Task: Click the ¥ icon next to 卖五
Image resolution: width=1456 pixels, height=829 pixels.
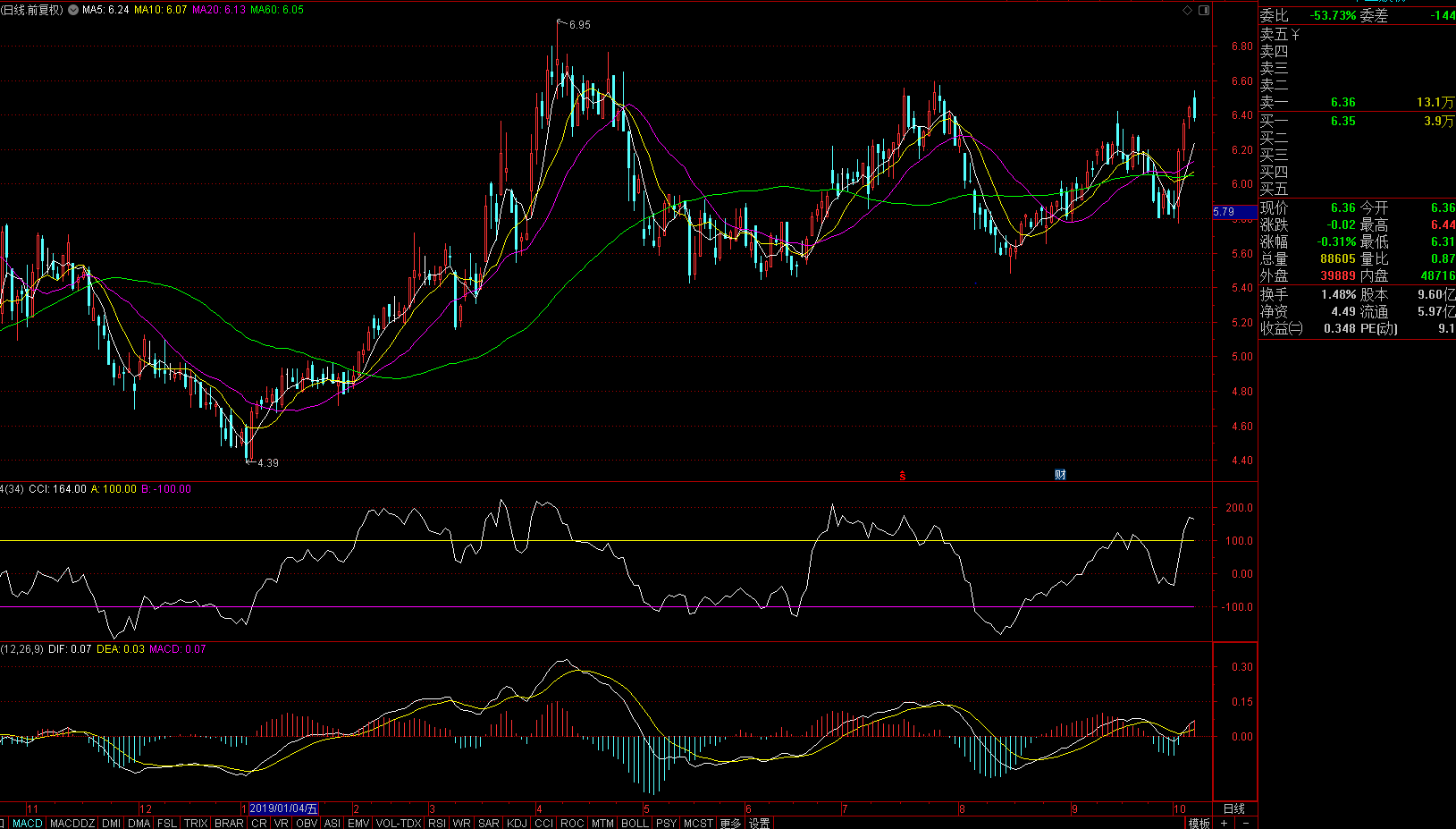Action: [1295, 34]
